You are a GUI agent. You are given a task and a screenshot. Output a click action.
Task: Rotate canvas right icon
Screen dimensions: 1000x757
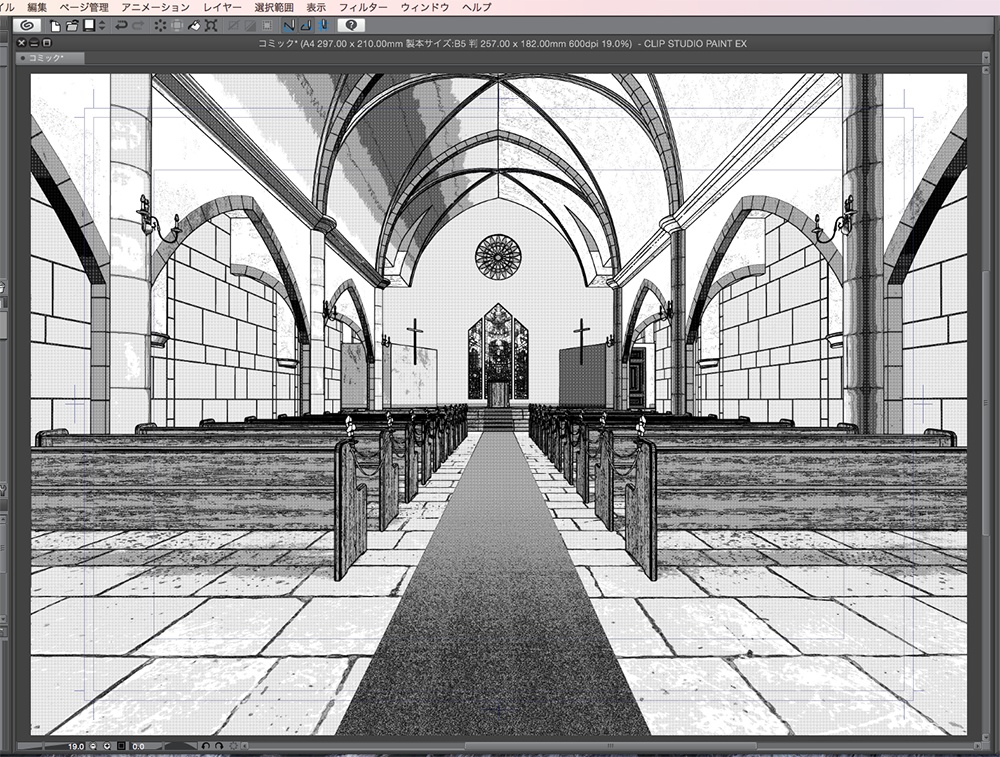(219, 746)
